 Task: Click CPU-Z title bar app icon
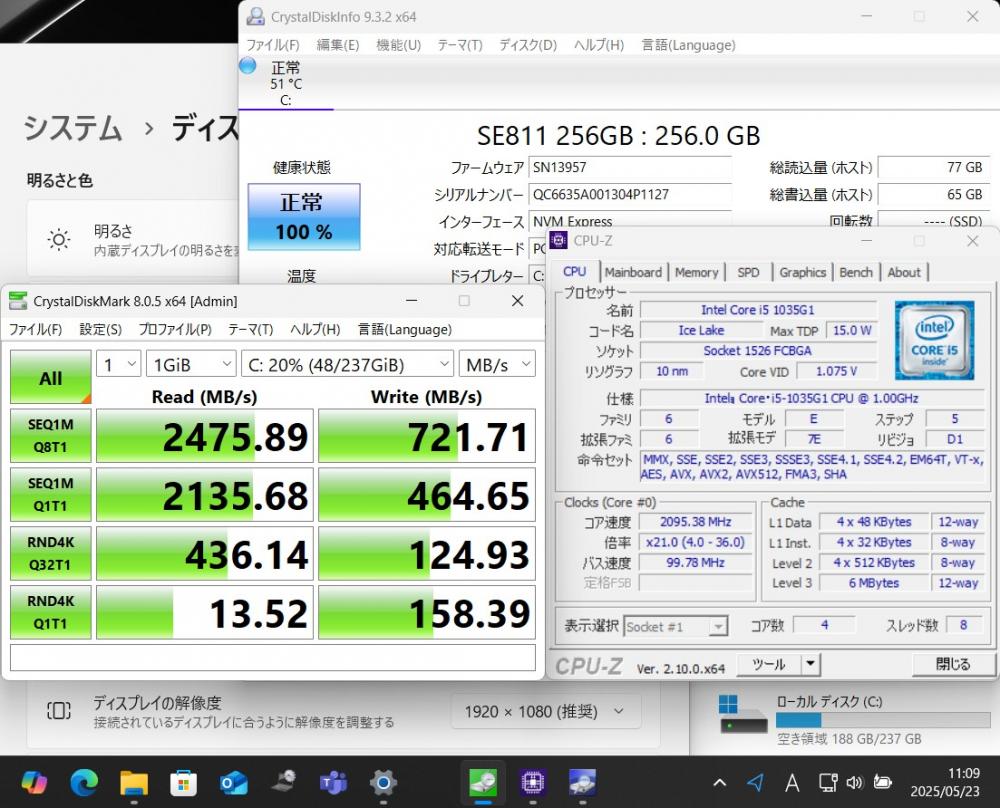click(558, 240)
